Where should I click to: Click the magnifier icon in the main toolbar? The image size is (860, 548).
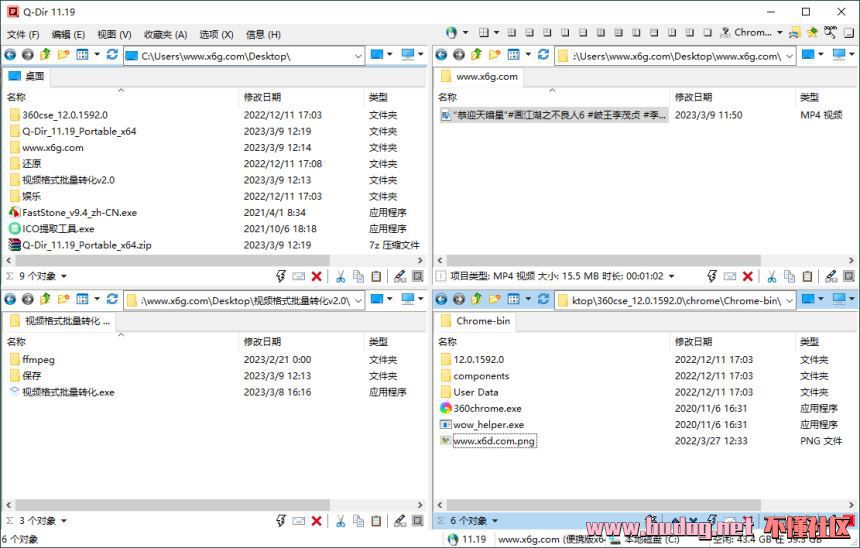(830, 32)
